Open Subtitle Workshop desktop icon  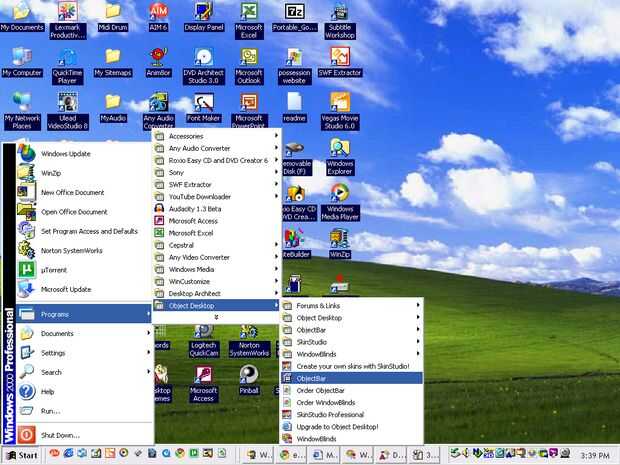click(x=340, y=13)
